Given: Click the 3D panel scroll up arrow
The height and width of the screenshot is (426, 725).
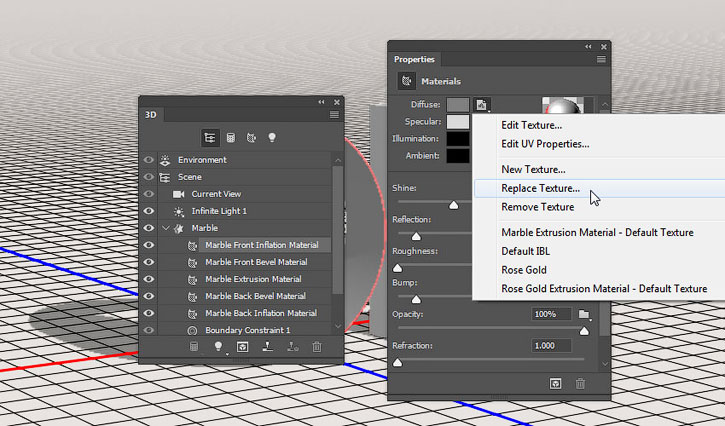Looking at the screenshot, I should click(x=338, y=160).
